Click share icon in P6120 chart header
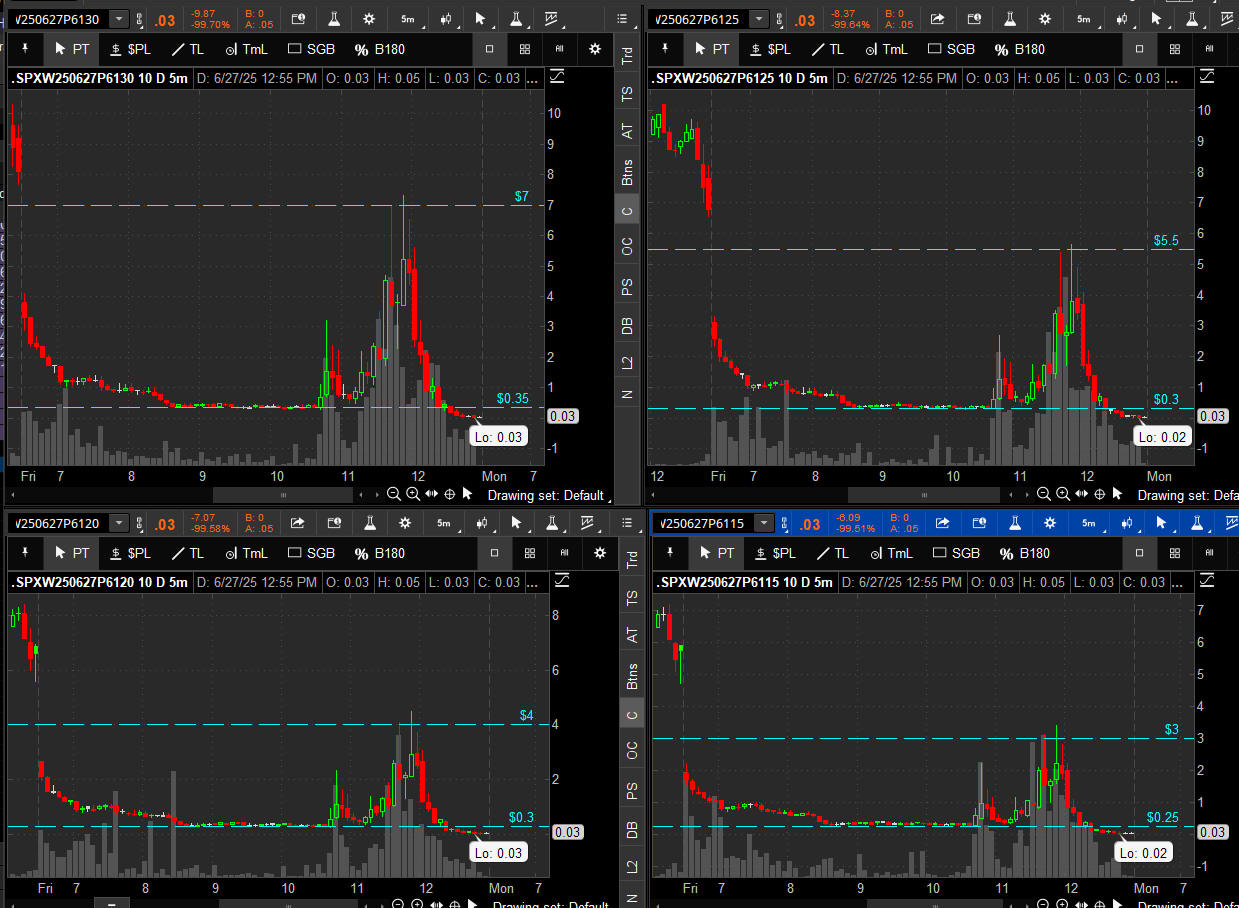1239x908 pixels. point(298,523)
